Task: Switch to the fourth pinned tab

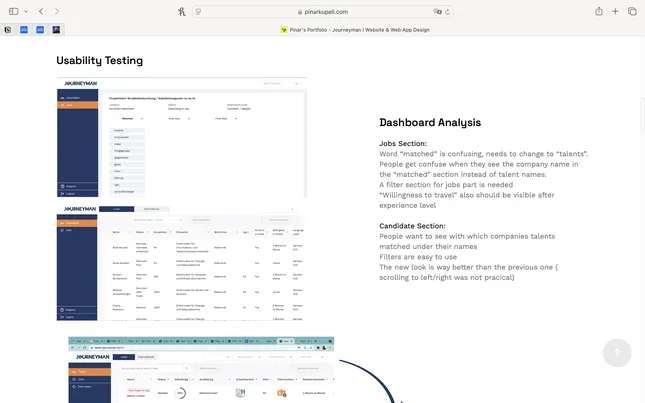Action: point(54,30)
